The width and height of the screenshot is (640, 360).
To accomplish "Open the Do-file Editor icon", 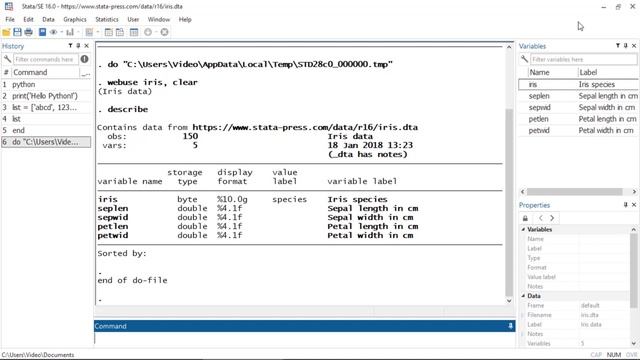I will pos(89,32).
